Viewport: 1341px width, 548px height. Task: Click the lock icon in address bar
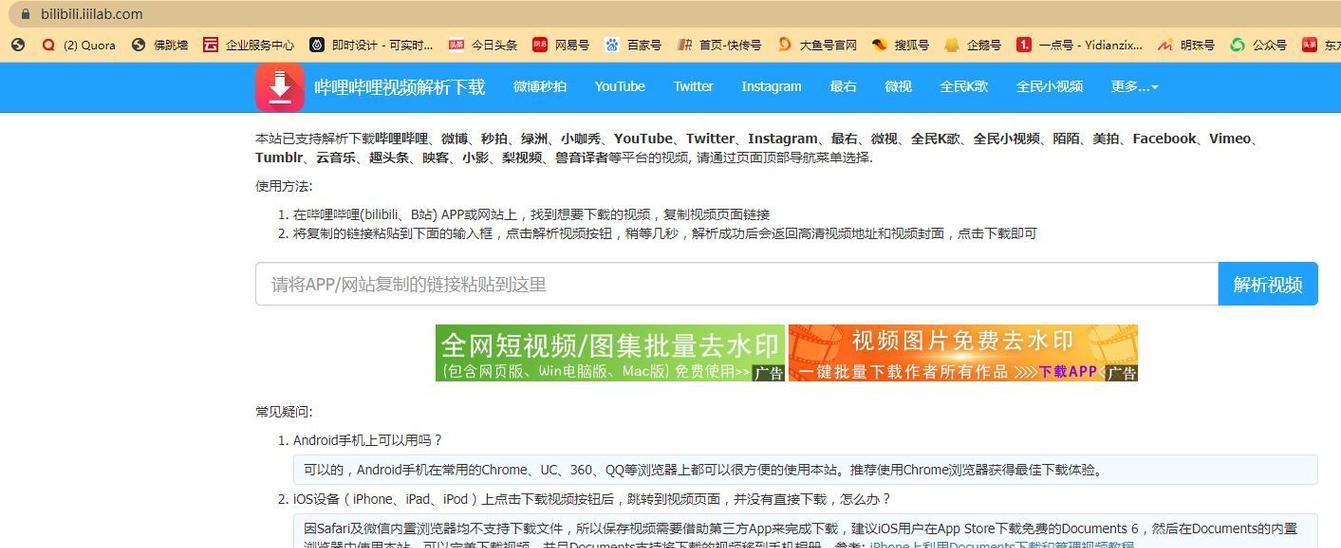(x=25, y=14)
